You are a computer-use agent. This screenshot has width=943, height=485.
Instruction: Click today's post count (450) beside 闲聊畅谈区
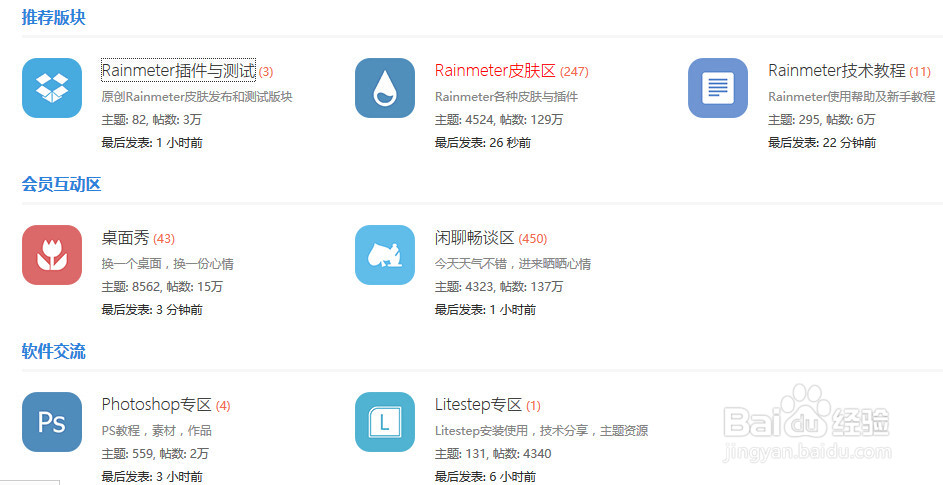coord(533,239)
